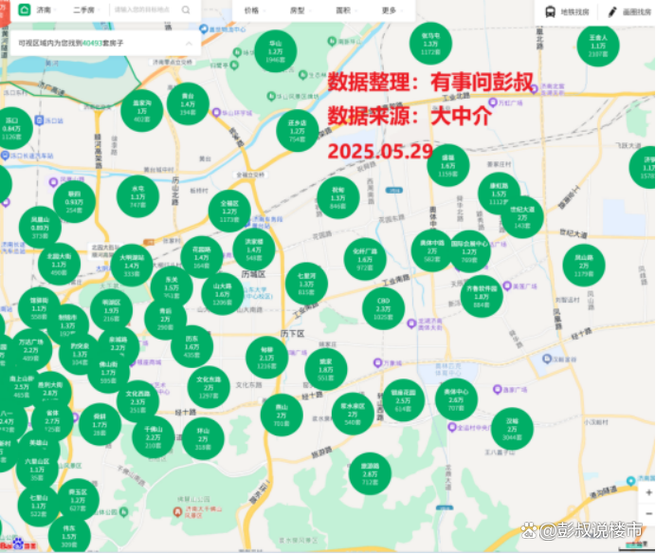Screen dimensions: 656x554
Task: Open the 更多 more filters dropdown
Action: coord(392,9)
